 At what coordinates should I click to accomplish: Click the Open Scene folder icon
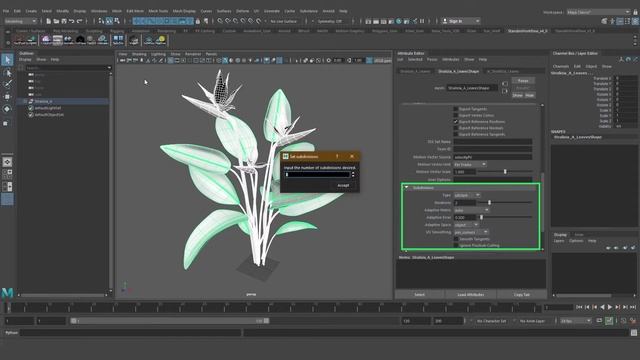point(56,21)
